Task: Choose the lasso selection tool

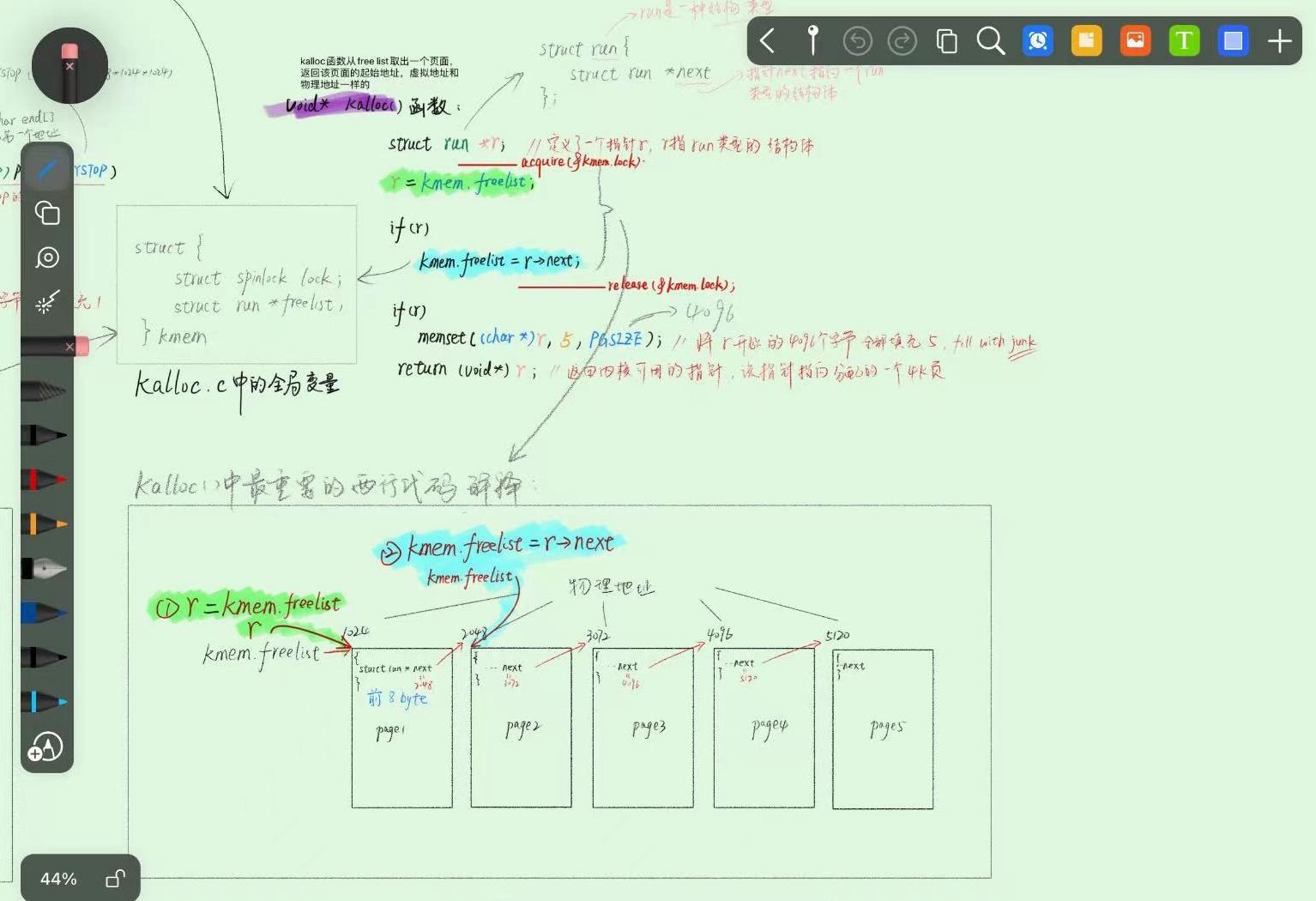Action: coord(47,257)
